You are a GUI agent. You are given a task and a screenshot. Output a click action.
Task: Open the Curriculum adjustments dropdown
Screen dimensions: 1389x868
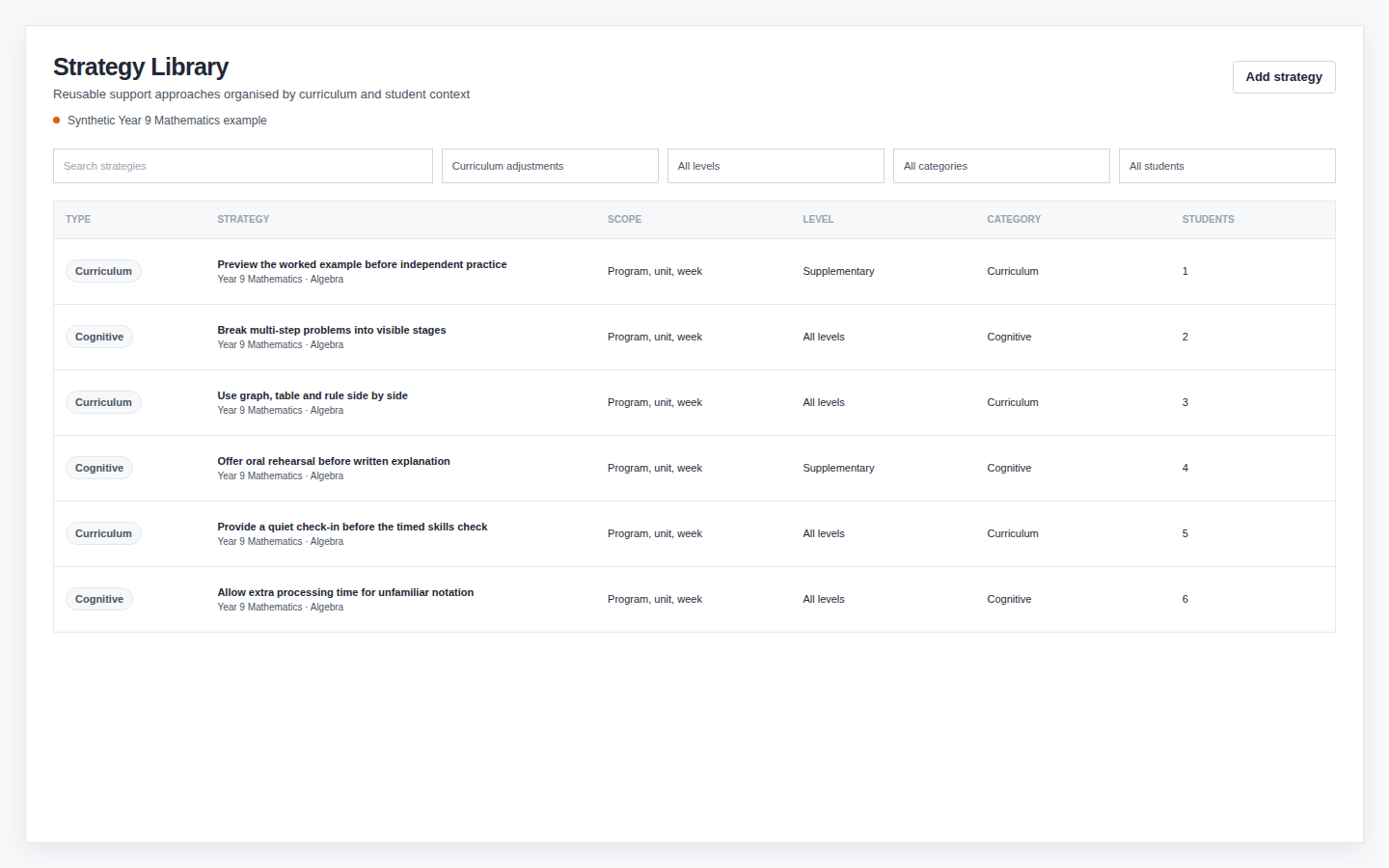(x=550, y=166)
